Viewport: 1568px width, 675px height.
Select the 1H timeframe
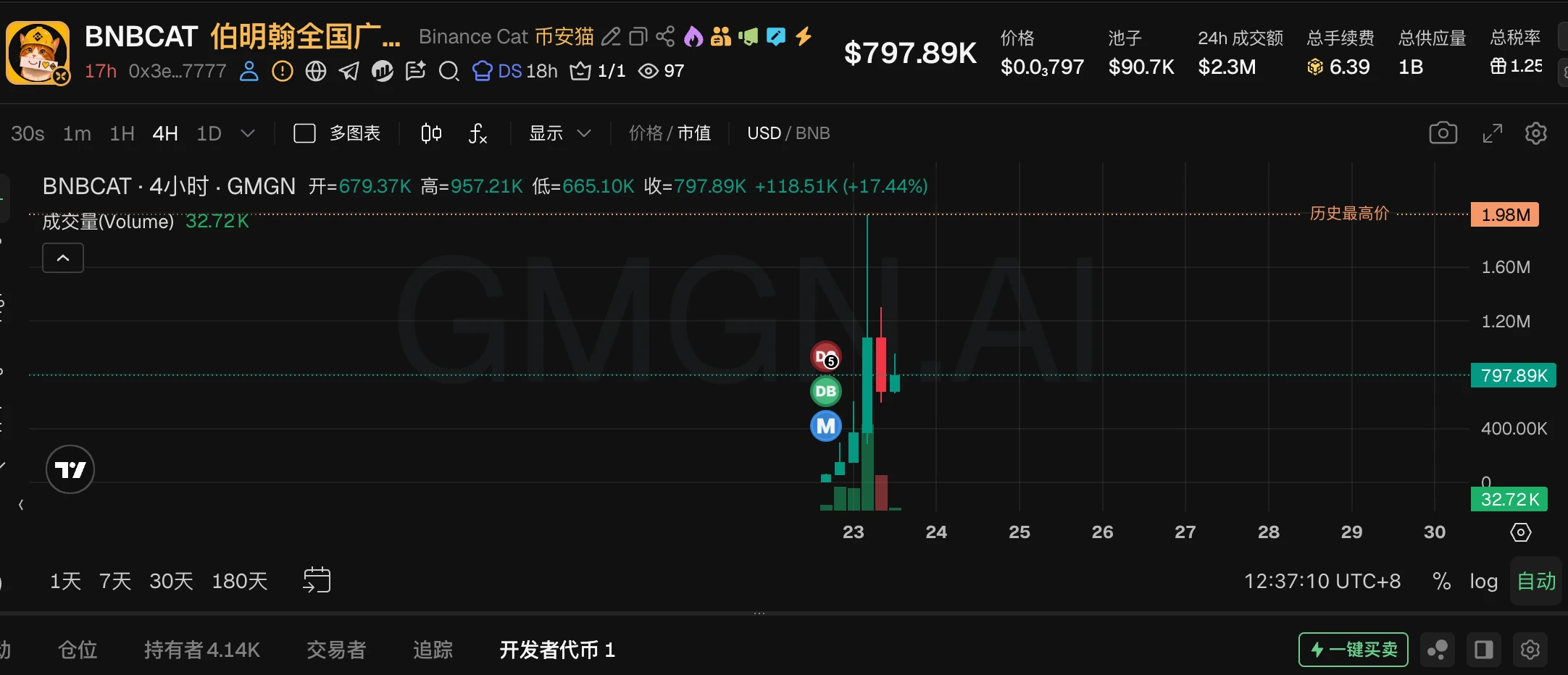(x=122, y=133)
